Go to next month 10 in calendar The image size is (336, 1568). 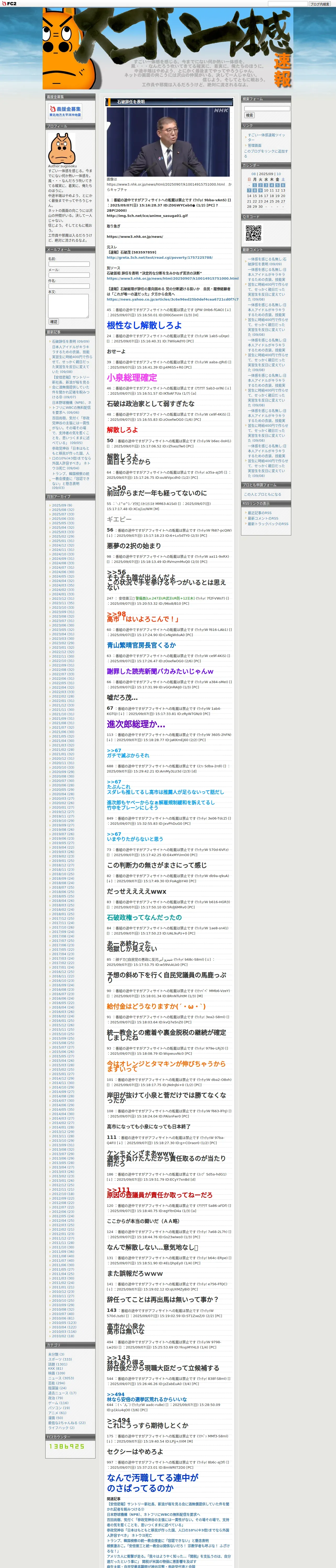pyautogui.click(x=279, y=174)
